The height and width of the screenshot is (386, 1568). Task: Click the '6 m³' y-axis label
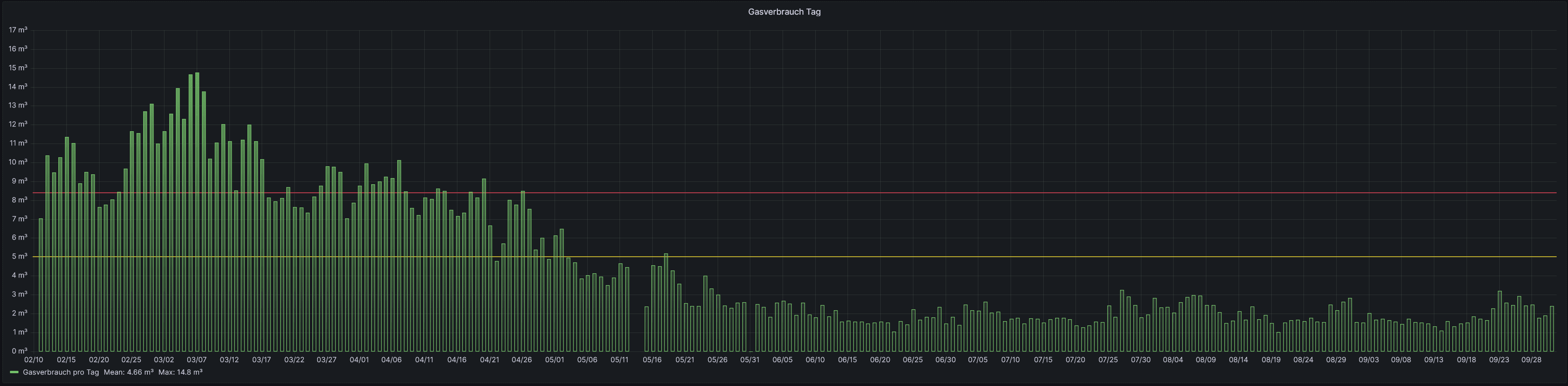(x=20, y=237)
